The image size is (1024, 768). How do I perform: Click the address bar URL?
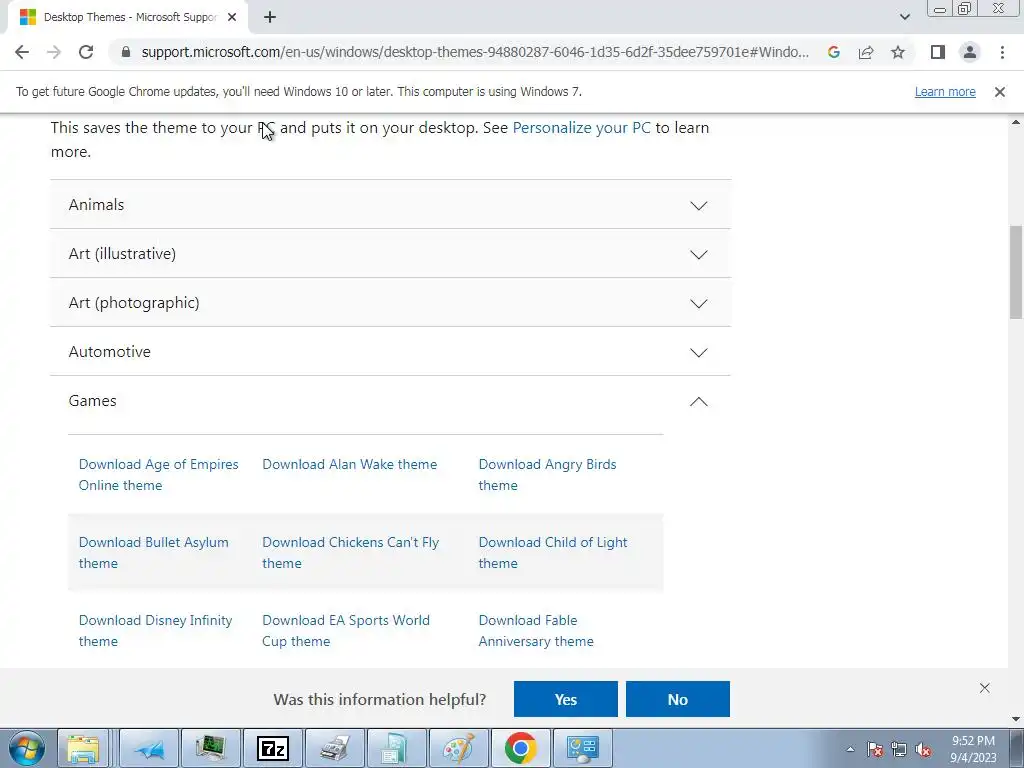tap(475, 52)
